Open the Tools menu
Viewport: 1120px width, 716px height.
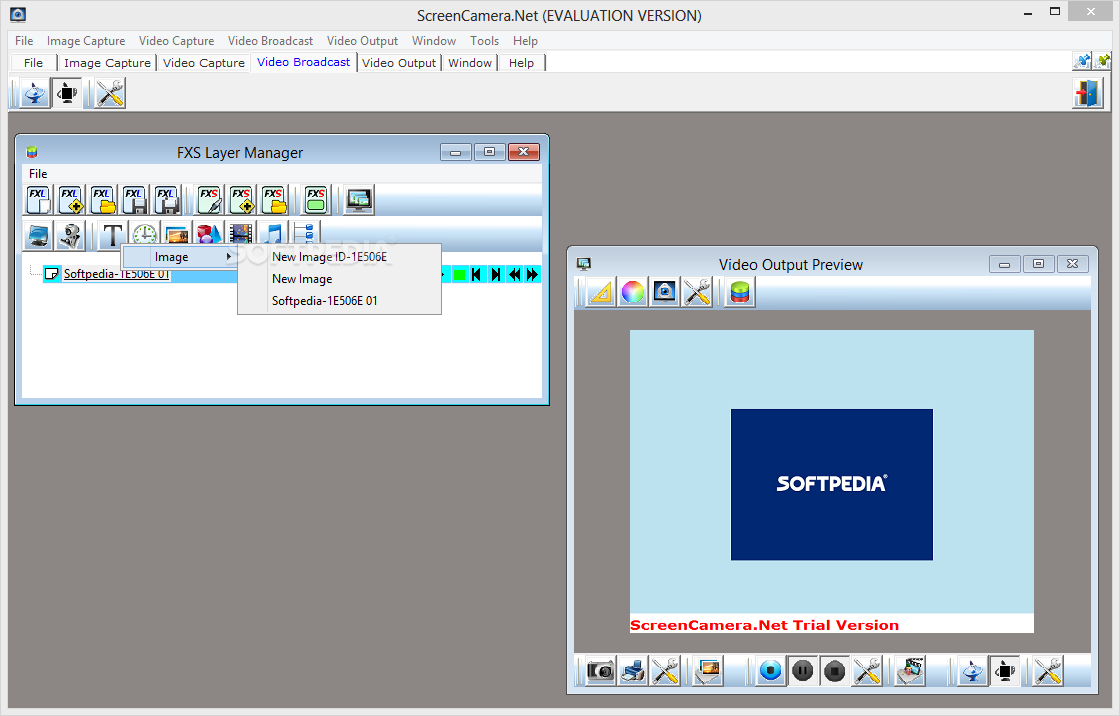[x=484, y=41]
